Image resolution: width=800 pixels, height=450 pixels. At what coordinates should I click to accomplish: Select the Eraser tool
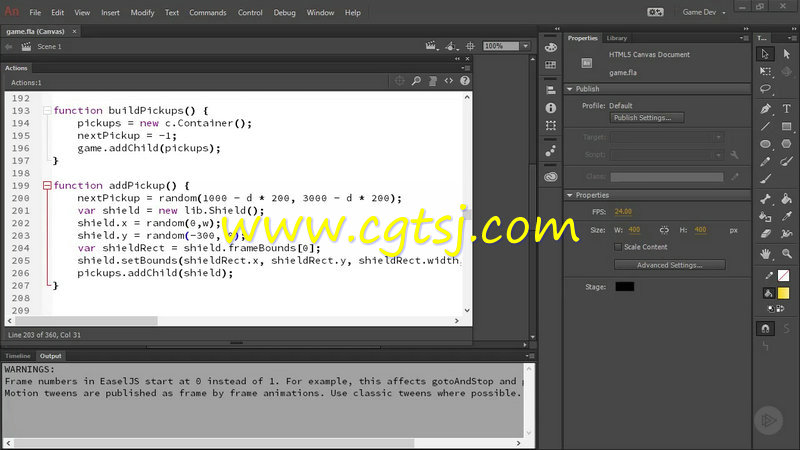[765, 234]
